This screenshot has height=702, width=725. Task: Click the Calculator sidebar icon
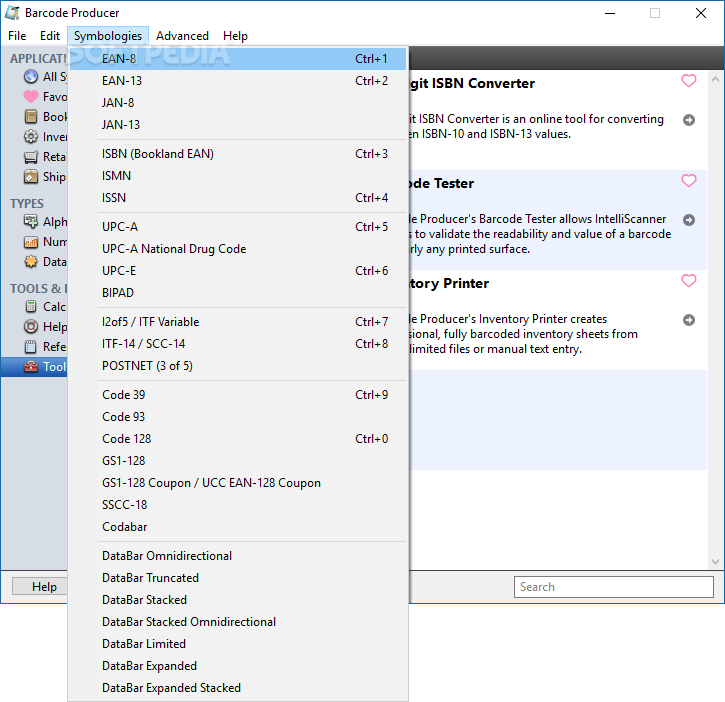coord(31,307)
